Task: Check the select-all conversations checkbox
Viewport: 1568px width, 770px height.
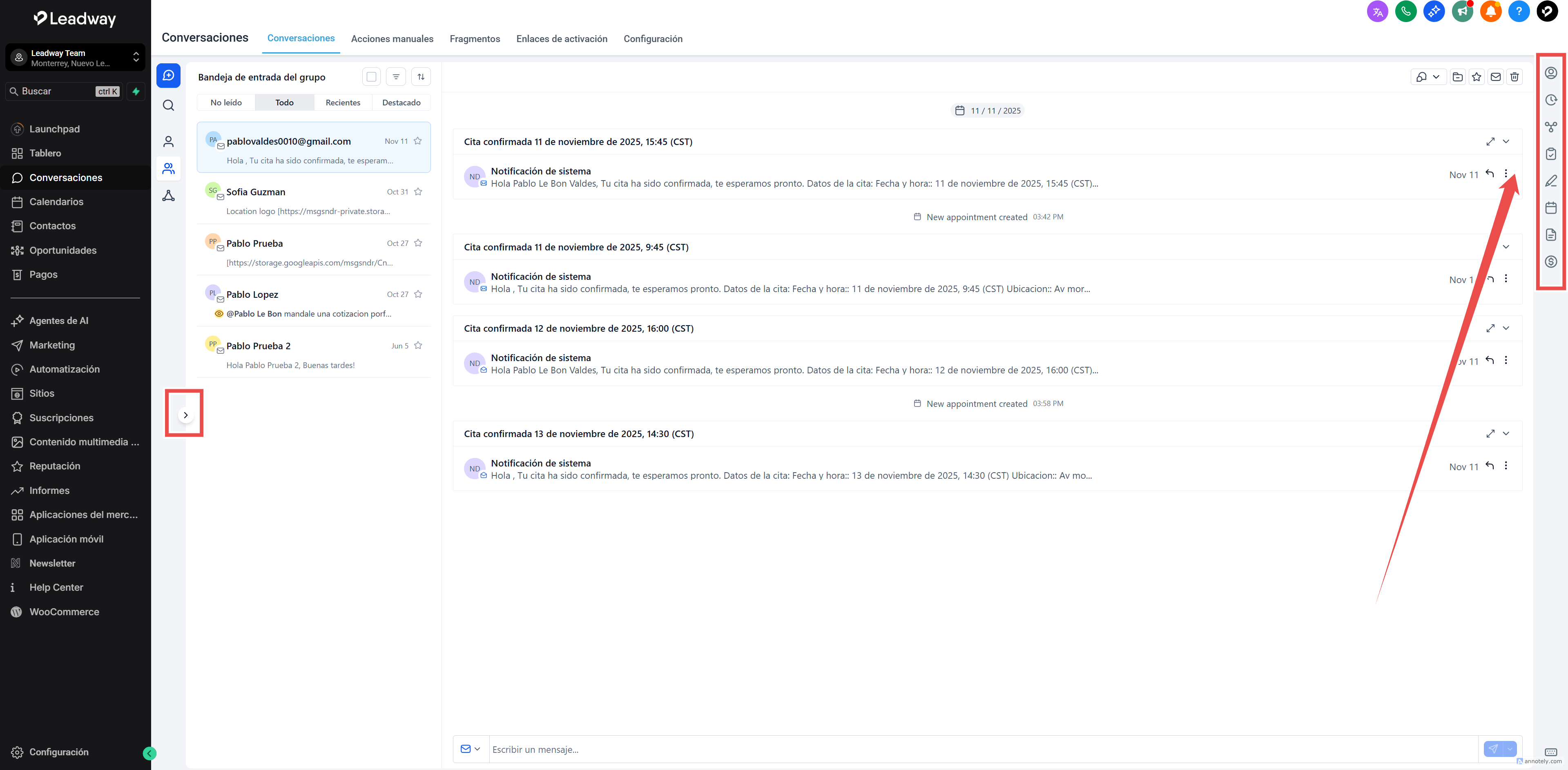Action: point(371,77)
